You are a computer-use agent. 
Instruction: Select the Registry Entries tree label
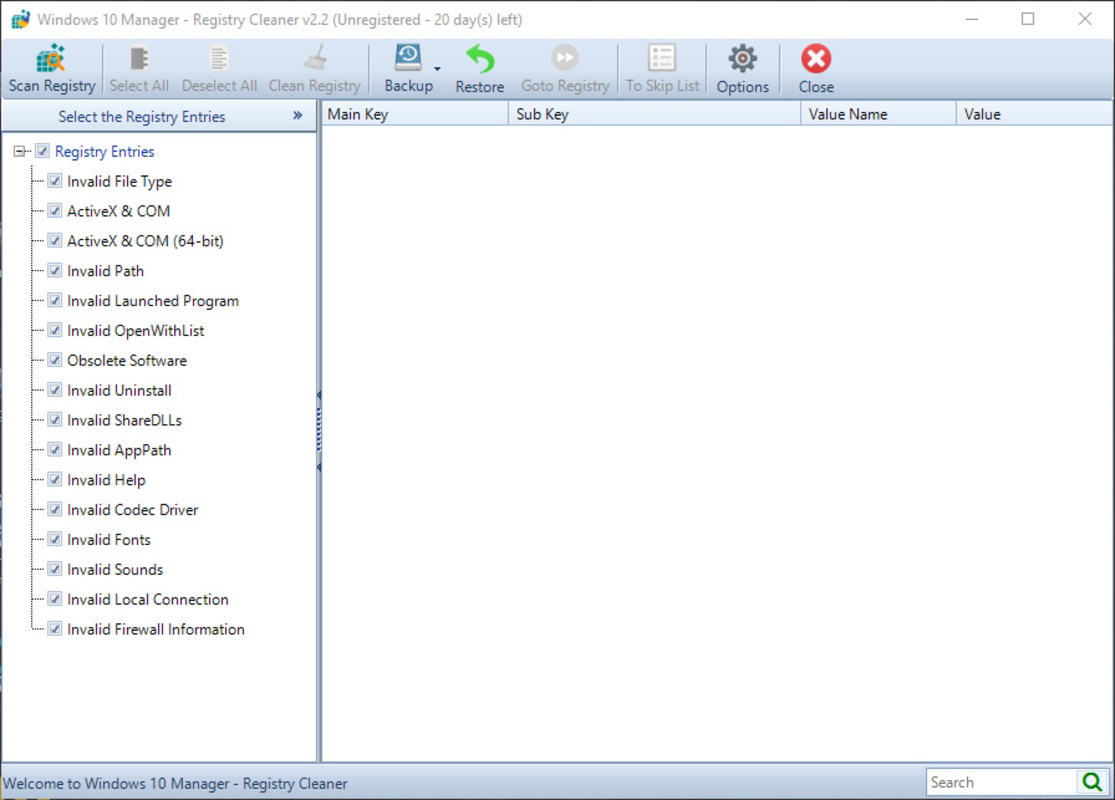tap(105, 151)
